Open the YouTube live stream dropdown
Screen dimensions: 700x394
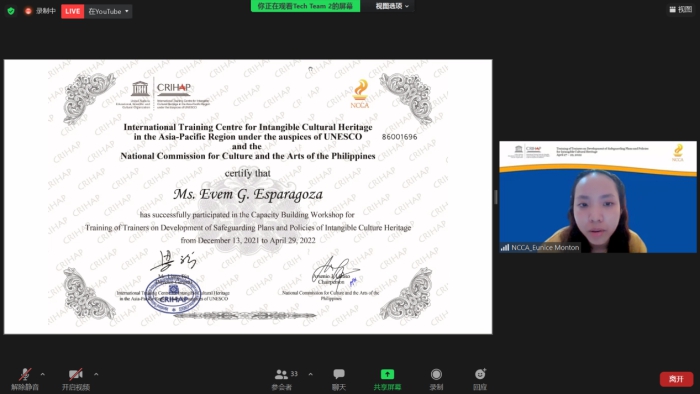point(108,11)
